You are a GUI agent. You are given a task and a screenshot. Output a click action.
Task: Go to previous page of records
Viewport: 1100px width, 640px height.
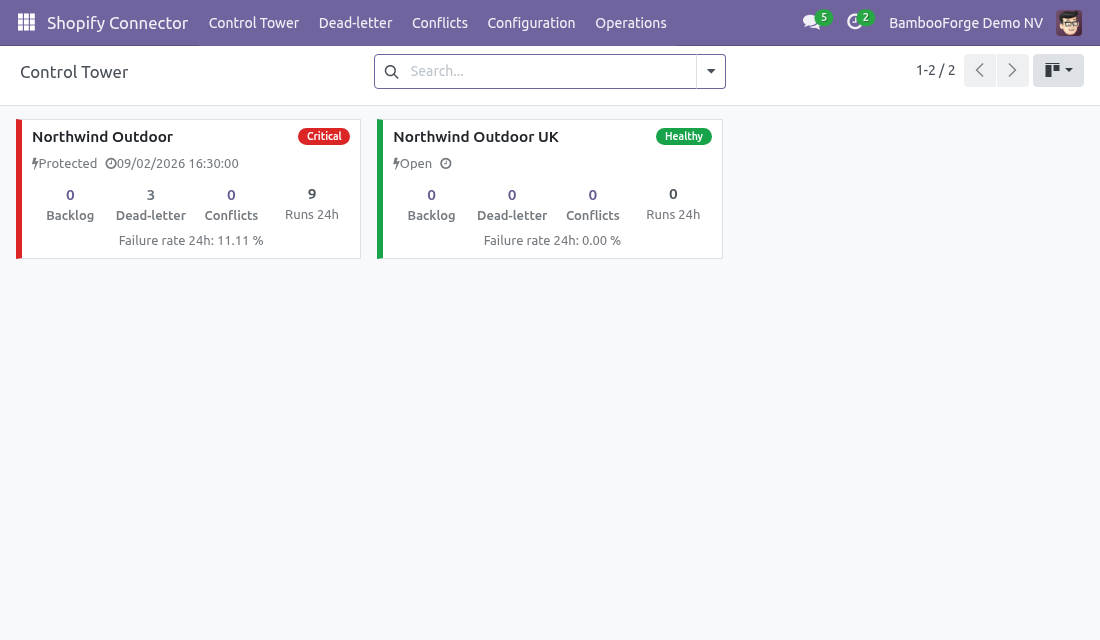(979, 70)
